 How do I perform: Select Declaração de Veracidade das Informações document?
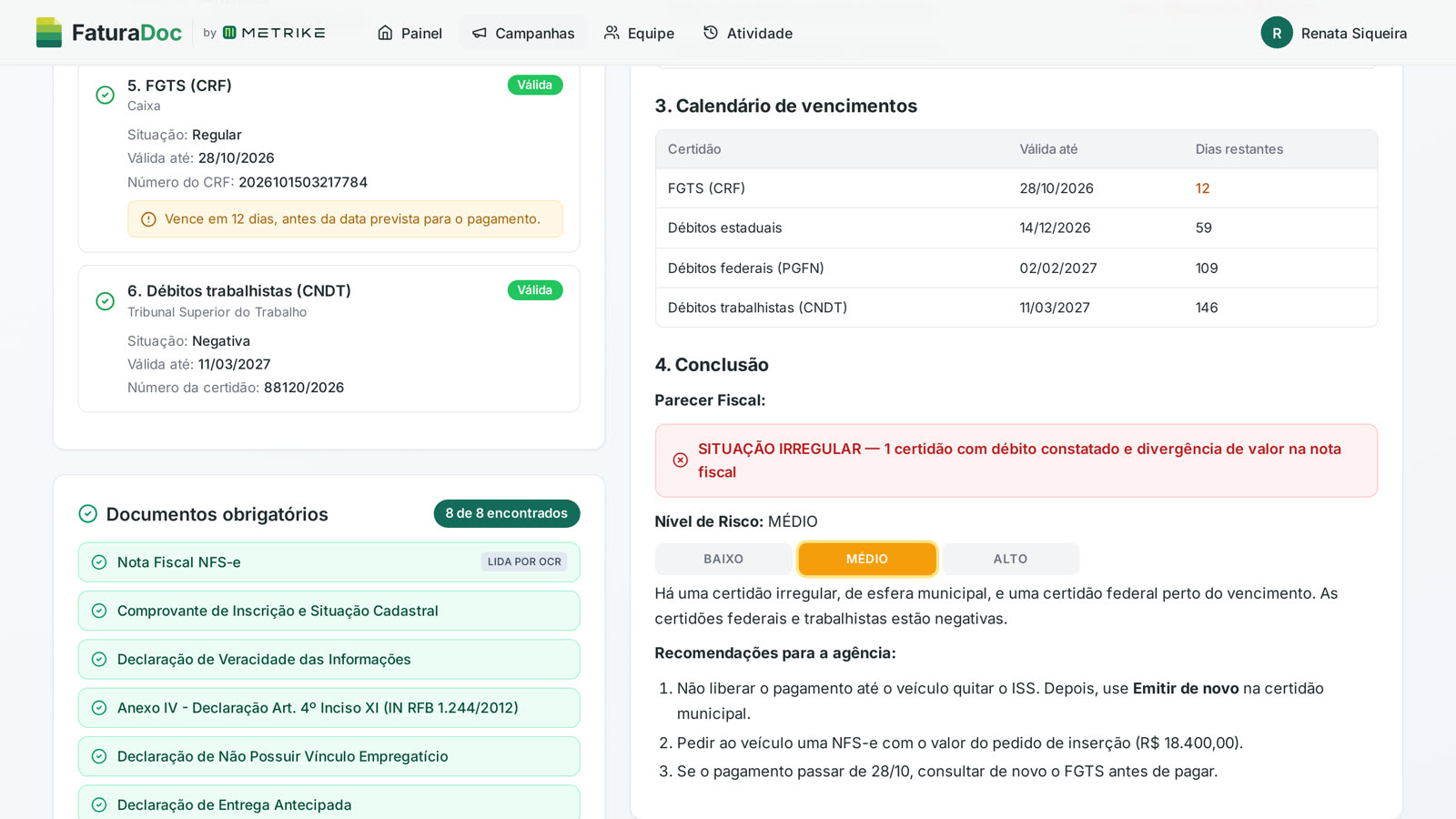[329, 660]
